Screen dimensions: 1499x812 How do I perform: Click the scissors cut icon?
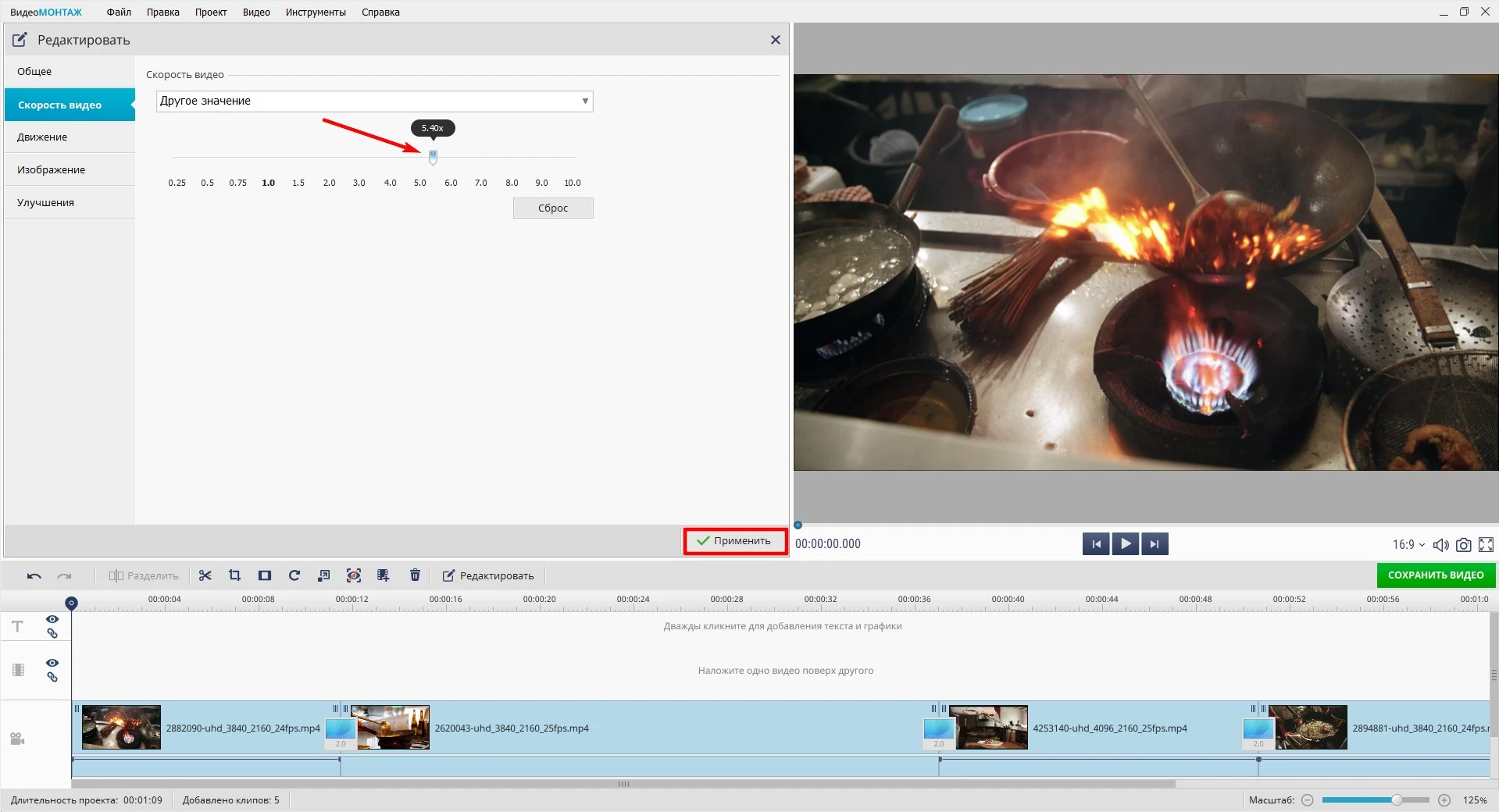(x=205, y=575)
